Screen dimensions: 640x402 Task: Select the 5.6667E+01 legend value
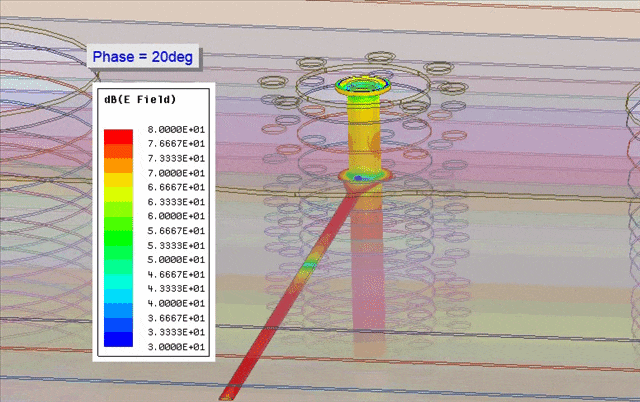coord(176,231)
